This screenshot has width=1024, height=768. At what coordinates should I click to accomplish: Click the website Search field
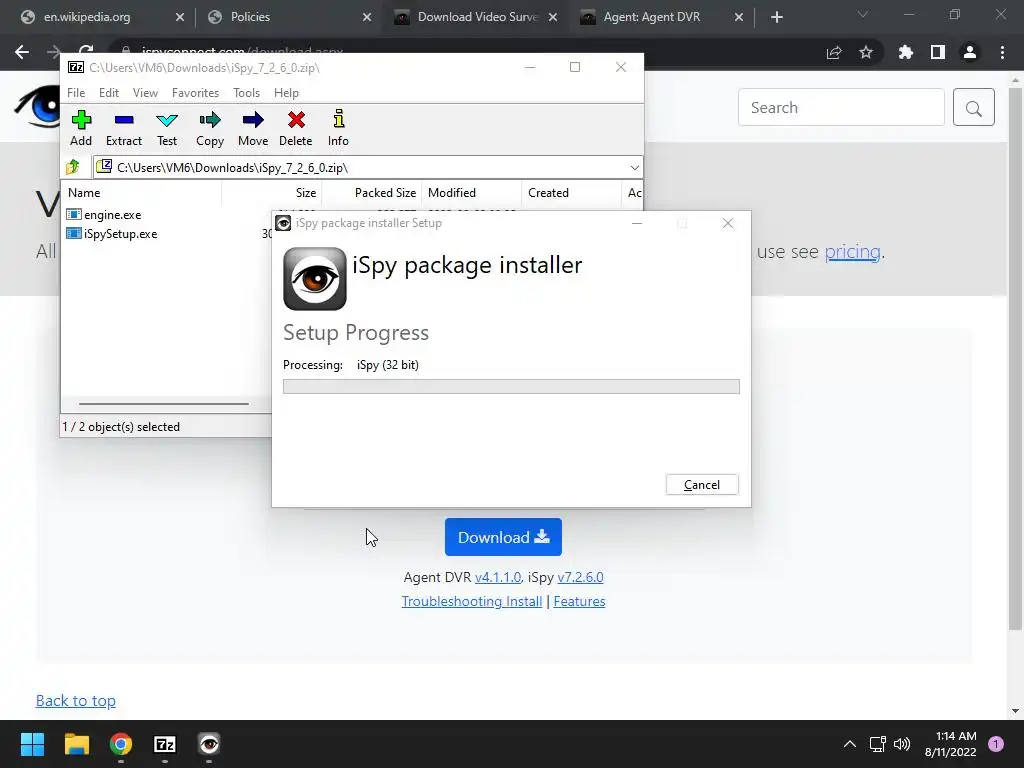coord(841,107)
